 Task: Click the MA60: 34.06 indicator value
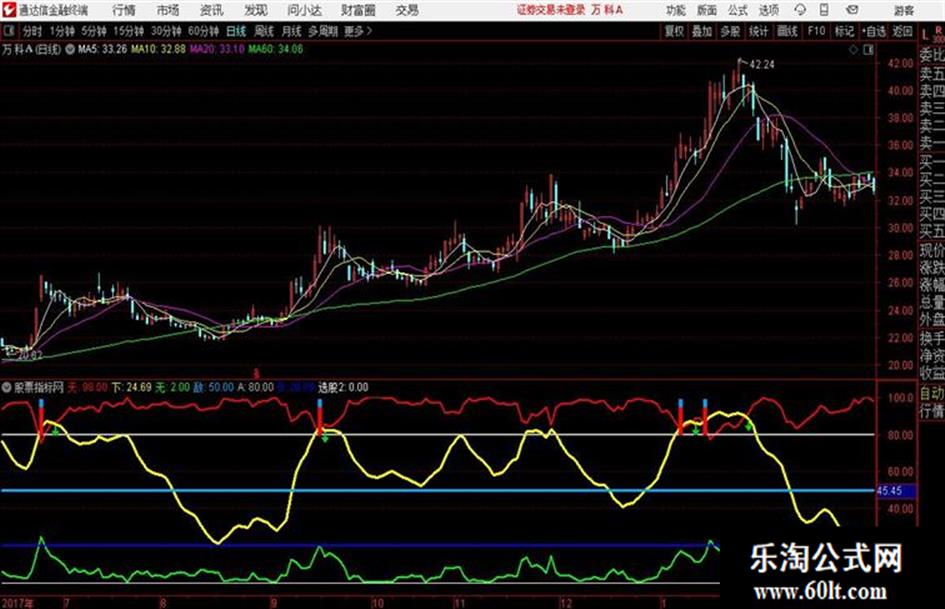[275, 49]
